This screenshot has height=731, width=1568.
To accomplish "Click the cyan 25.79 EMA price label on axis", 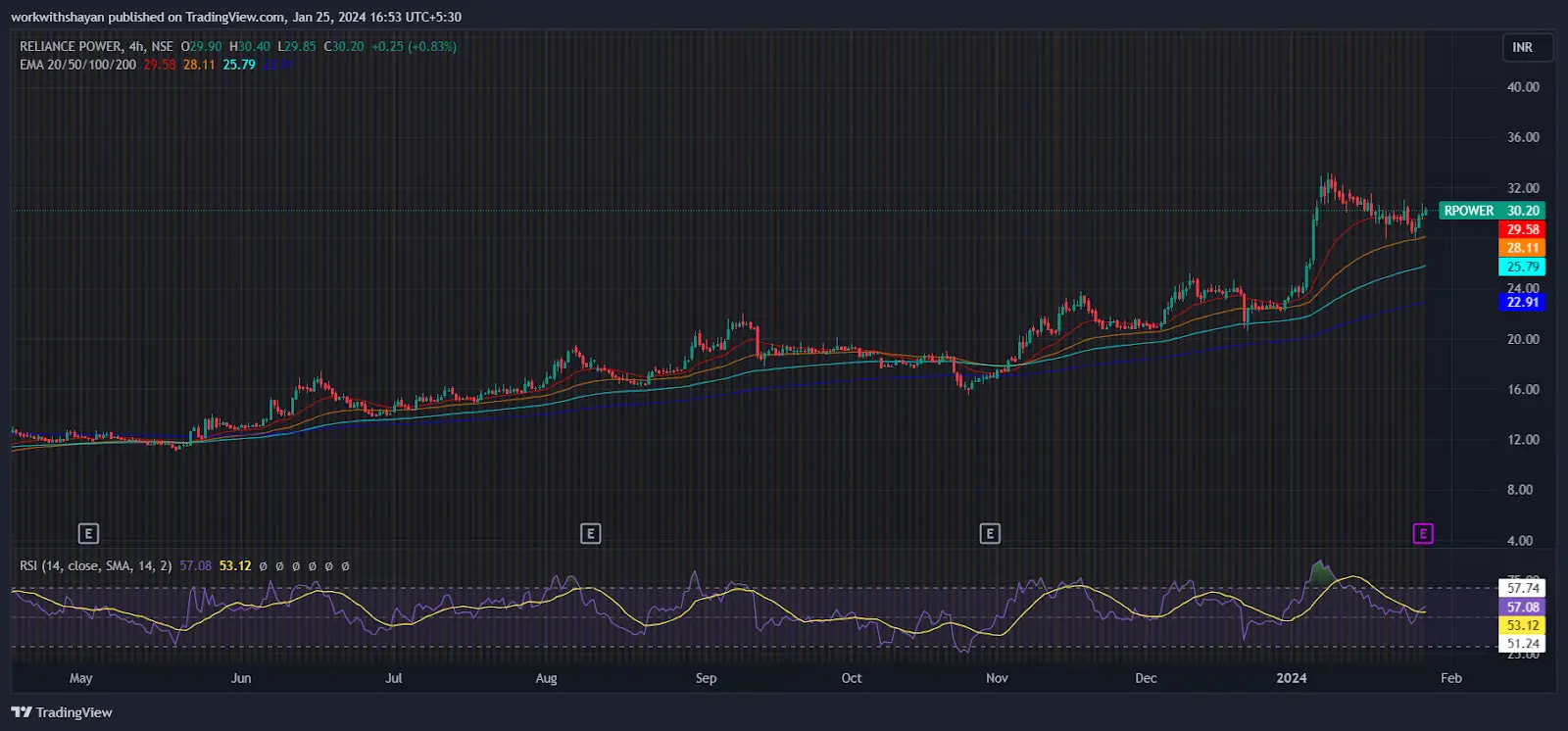I will 1522,267.
